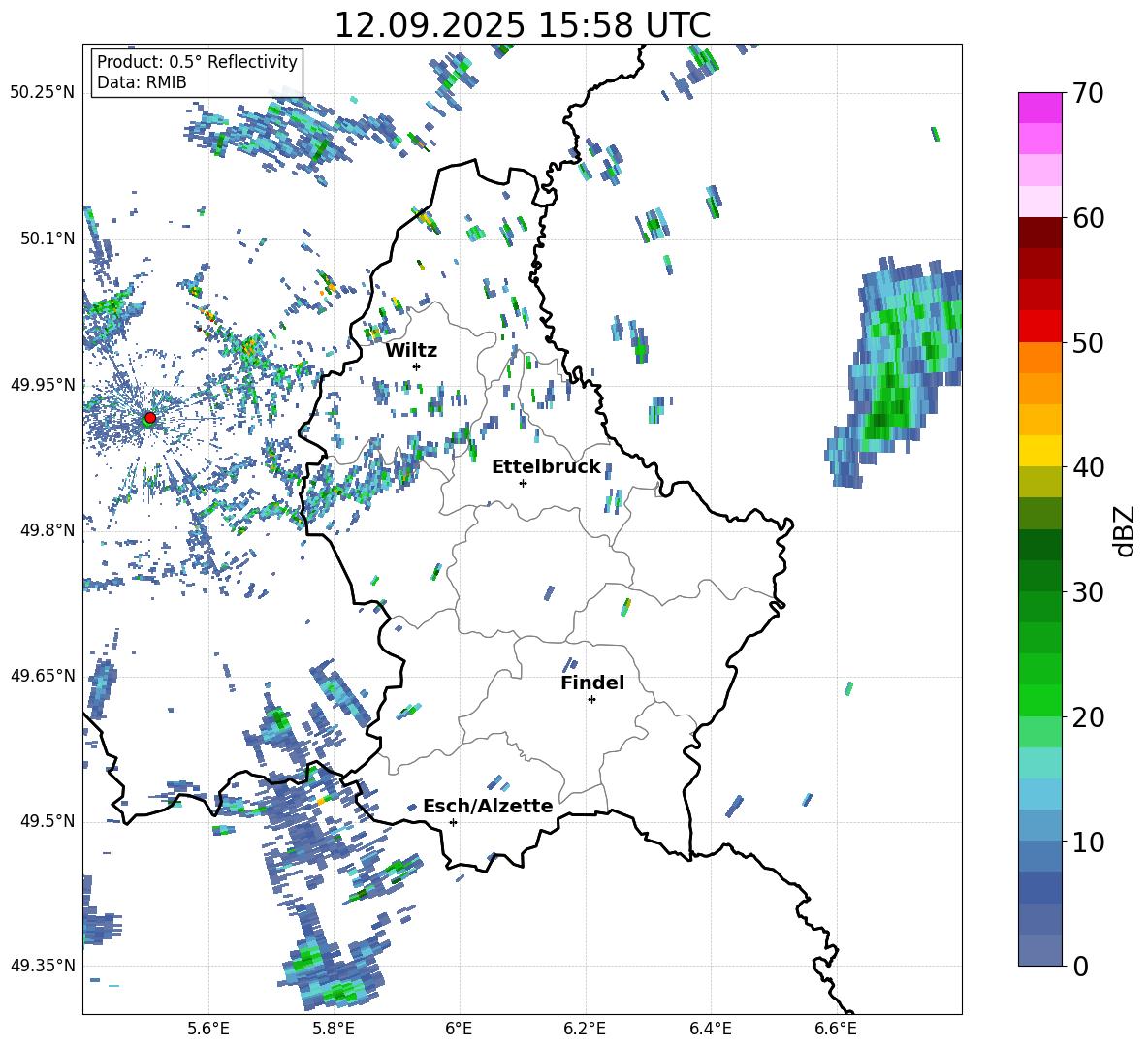Click the Wiltz city label

(x=411, y=350)
